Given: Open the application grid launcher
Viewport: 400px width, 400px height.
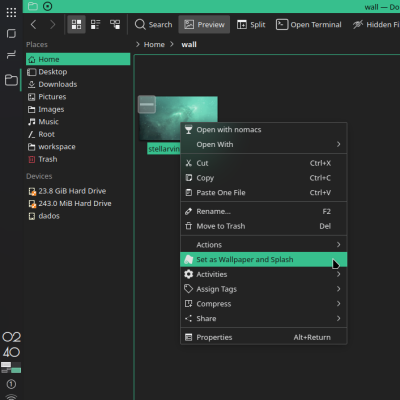Looking at the screenshot, I should (11, 12).
